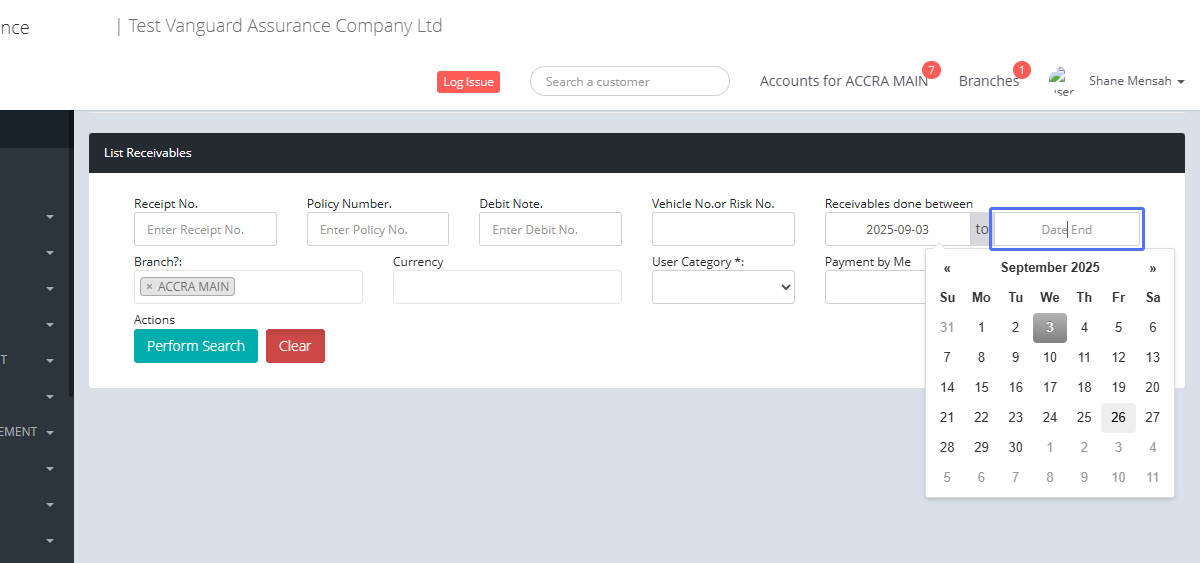Click the red Clear button
The image size is (1200, 563).
click(295, 346)
